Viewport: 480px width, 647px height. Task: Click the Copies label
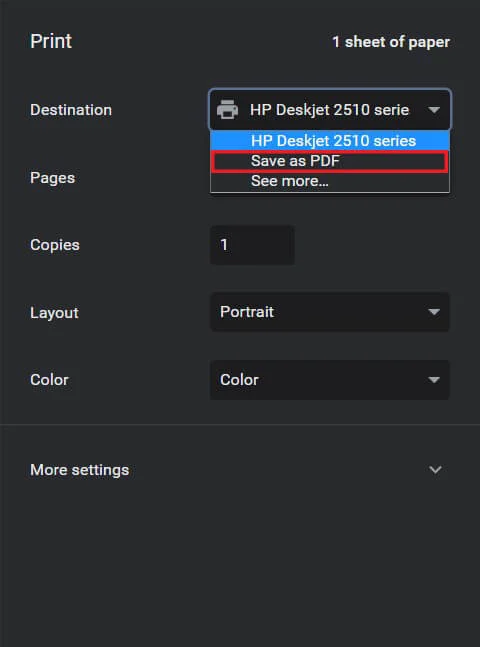click(54, 245)
